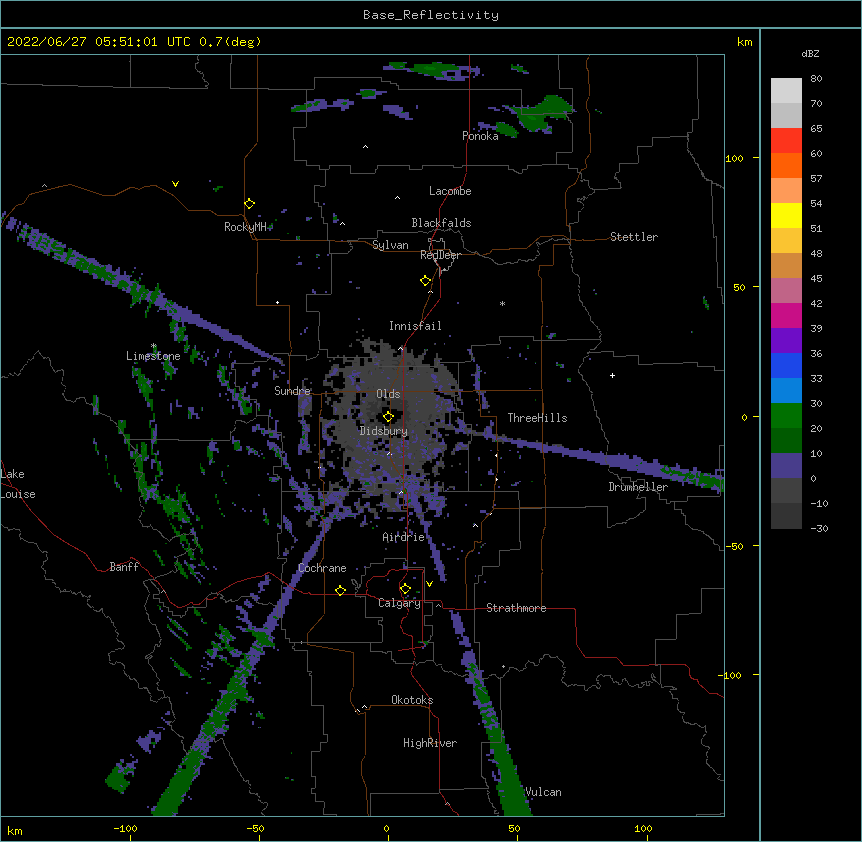Select the RedDeer city label
Image resolution: width=862 pixels, height=842 pixels.
(x=440, y=255)
